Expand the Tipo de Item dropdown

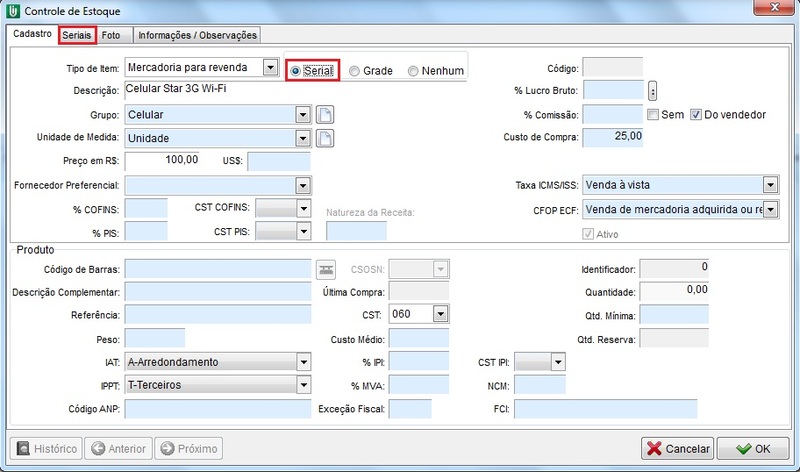pyautogui.click(x=268, y=68)
